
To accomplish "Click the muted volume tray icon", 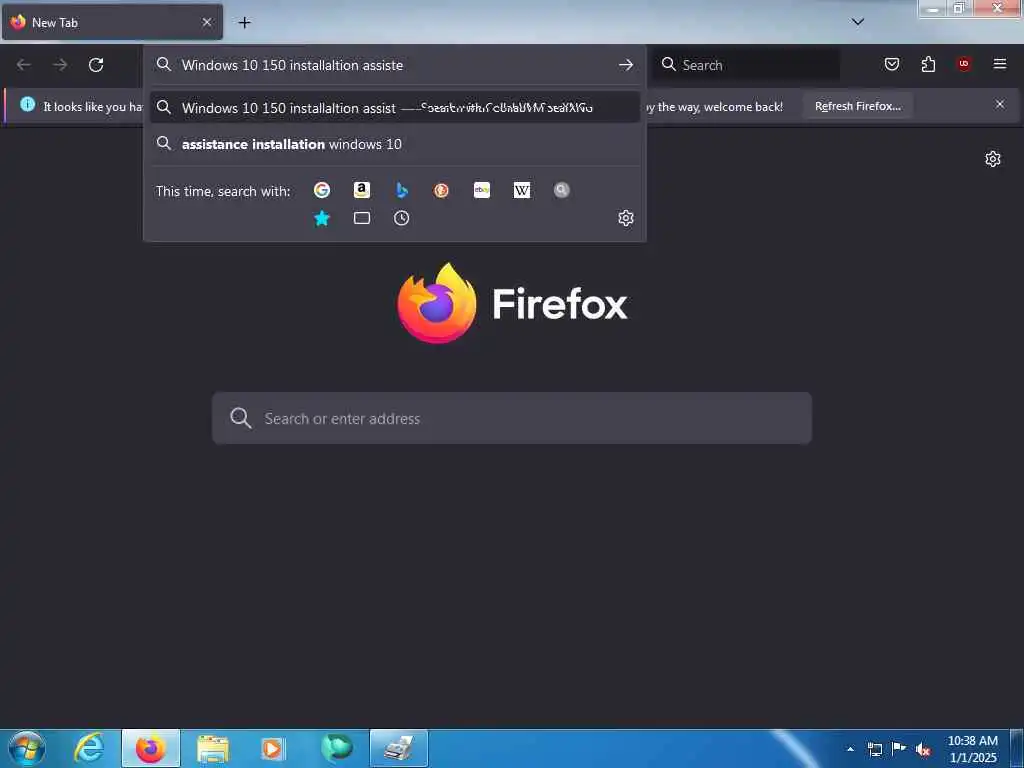I will 923,750.
